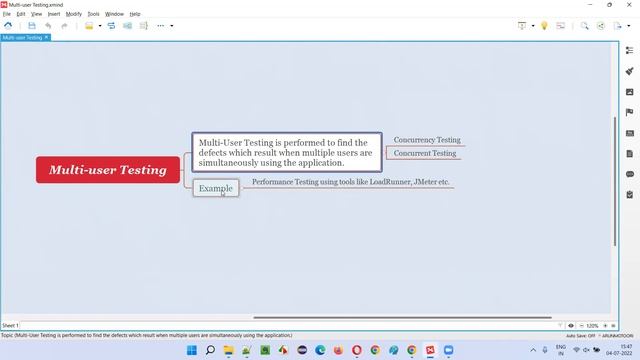Open the dropdown arrow beside the three dots
640x360 pixels.
coord(172,26)
